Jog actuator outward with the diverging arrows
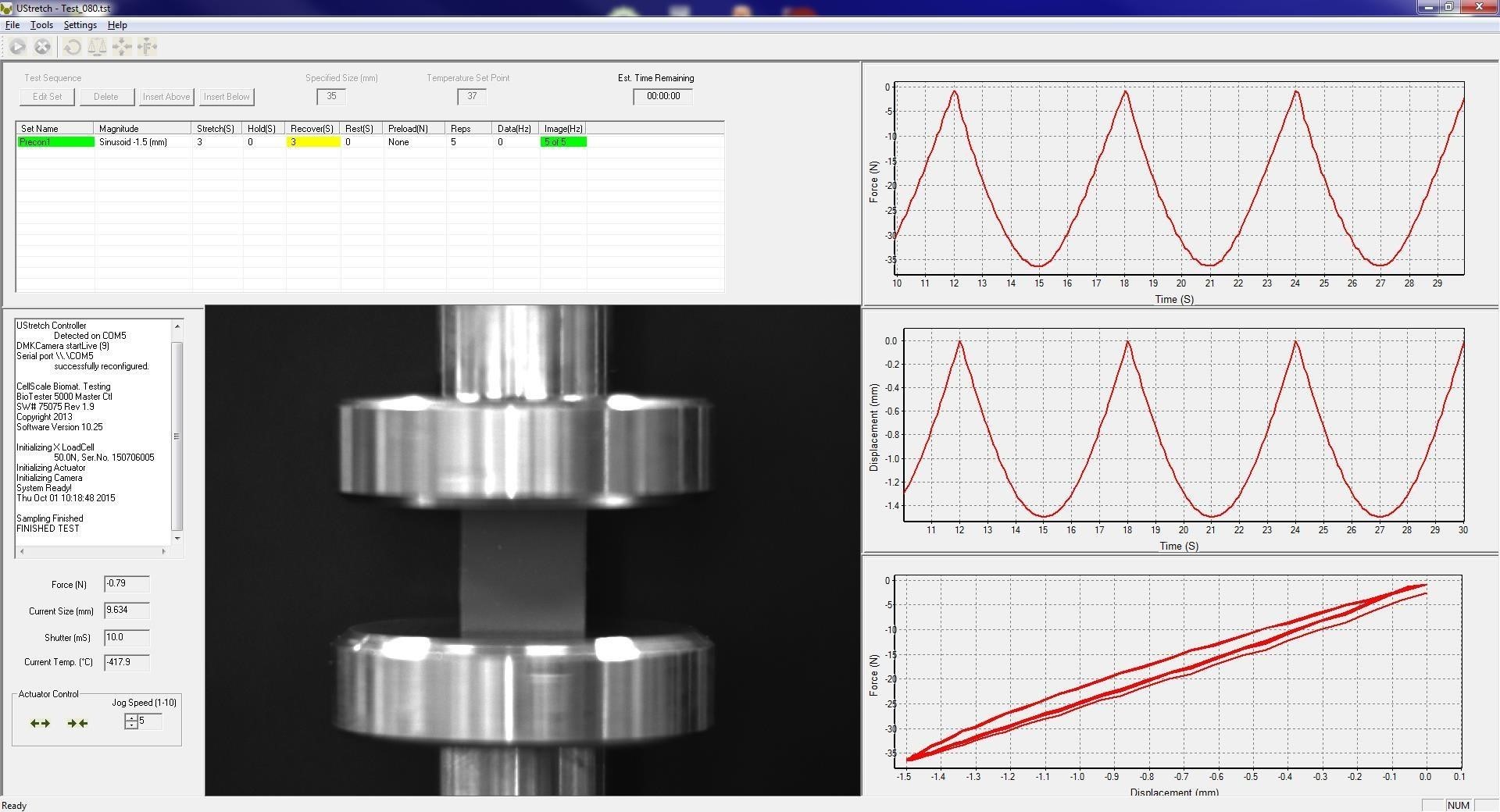1500x812 pixels. (40, 723)
